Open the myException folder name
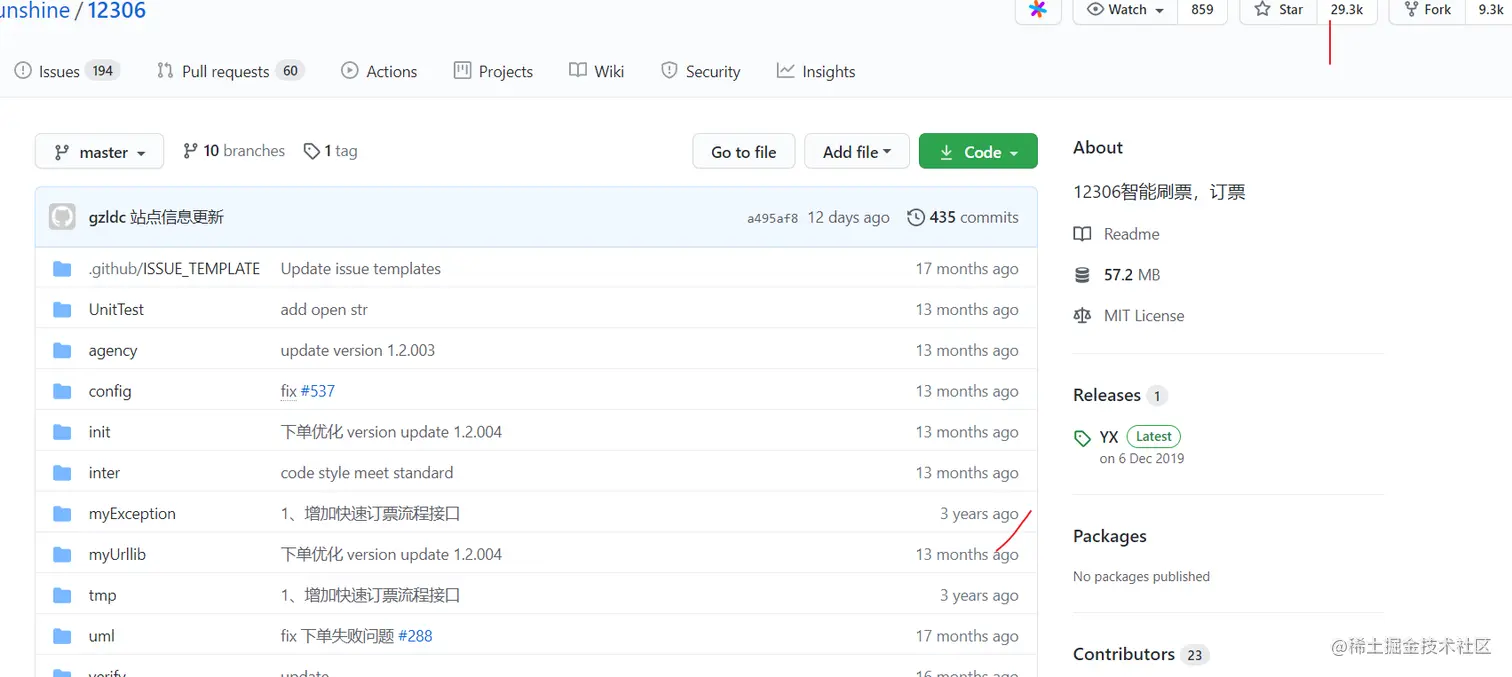The image size is (1512, 677). tap(132, 514)
